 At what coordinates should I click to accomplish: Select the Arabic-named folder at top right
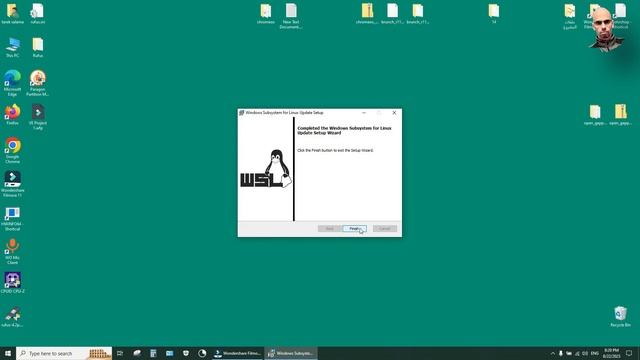570,16
